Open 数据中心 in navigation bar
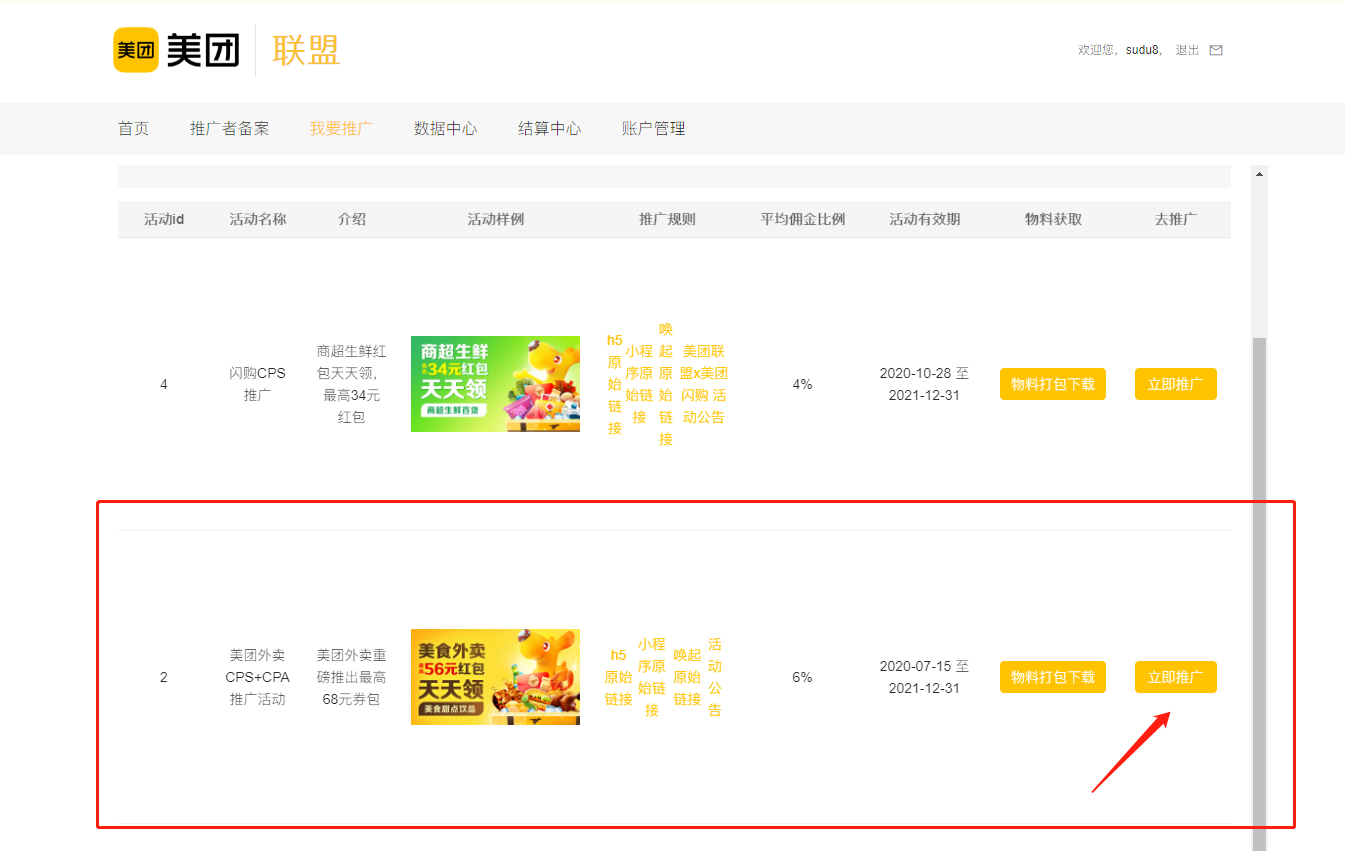 point(445,128)
